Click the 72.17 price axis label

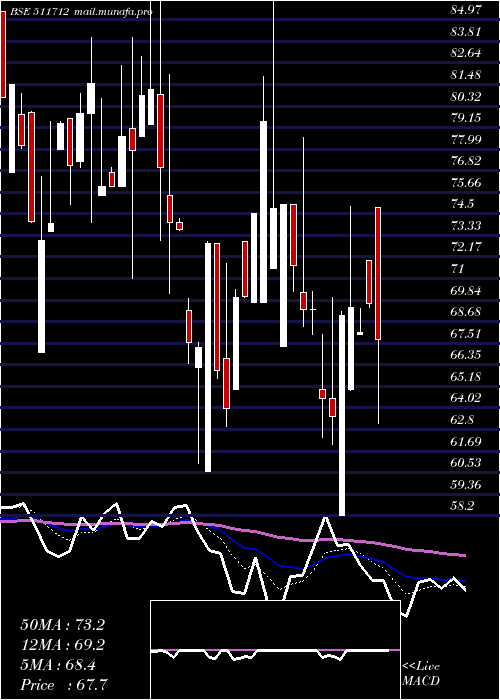point(466,247)
